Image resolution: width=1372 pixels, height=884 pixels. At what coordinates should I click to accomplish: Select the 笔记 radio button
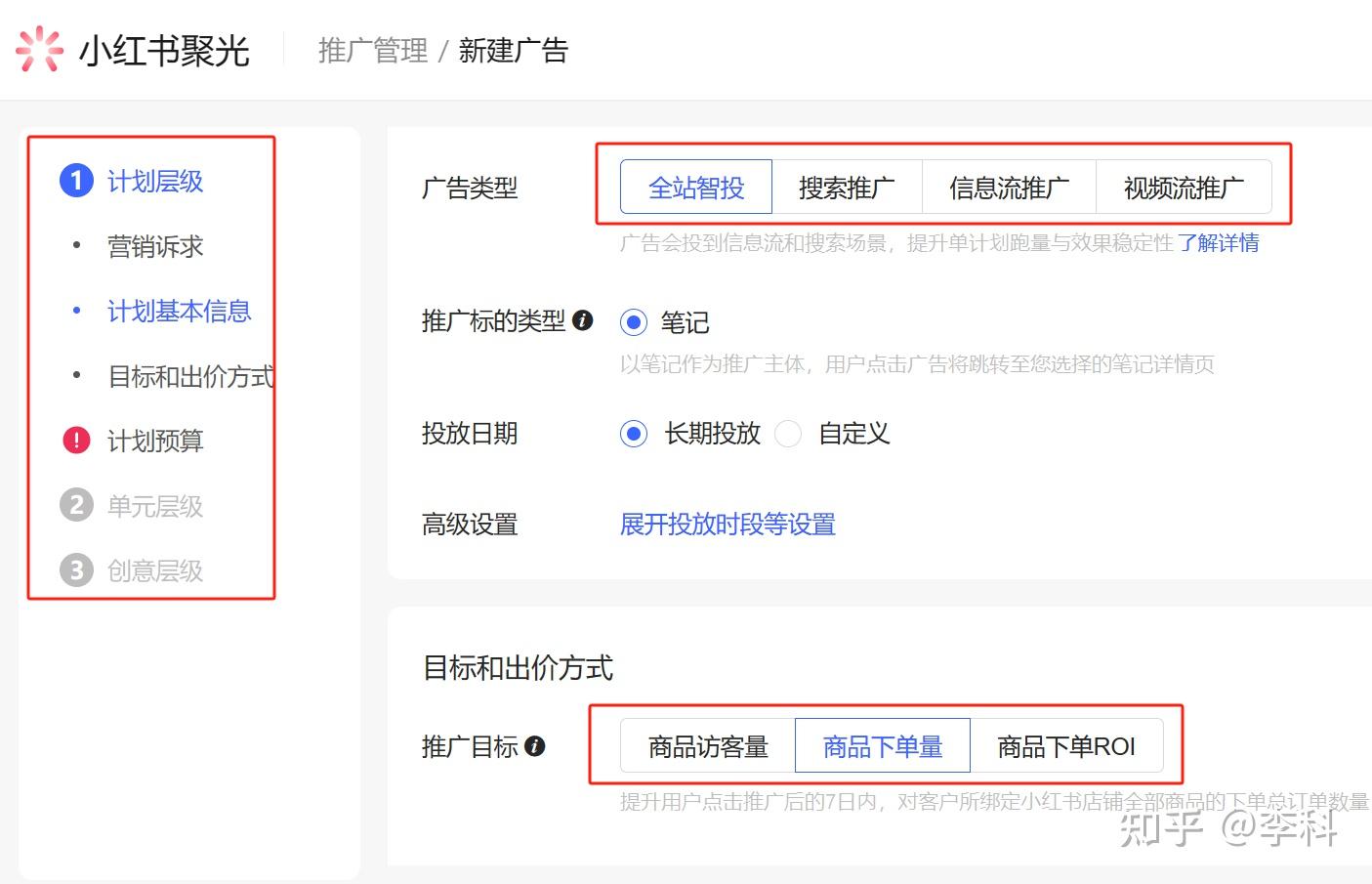pos(634,322)
